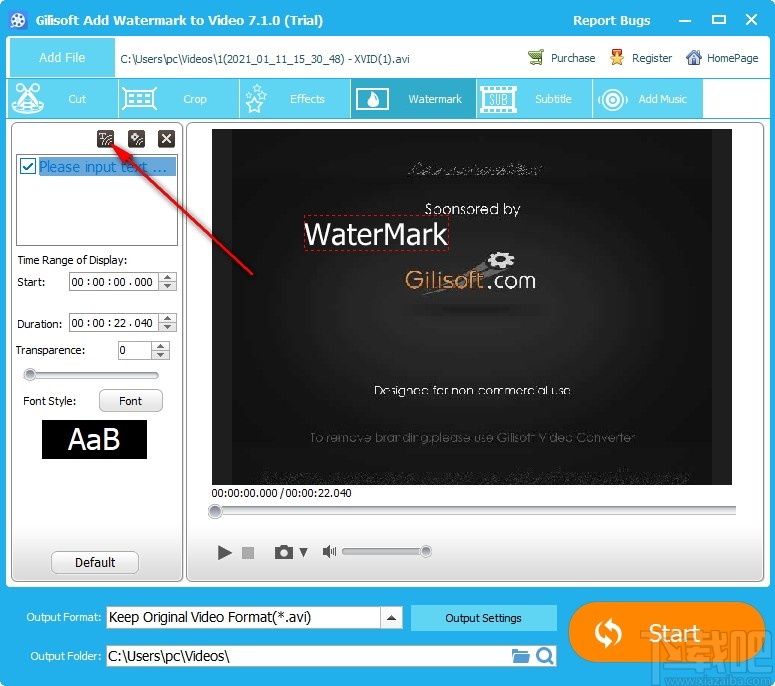Screen dimensions: 775x686
Task: Take a snapshot with the camera icon
Action: click(284, 552)
